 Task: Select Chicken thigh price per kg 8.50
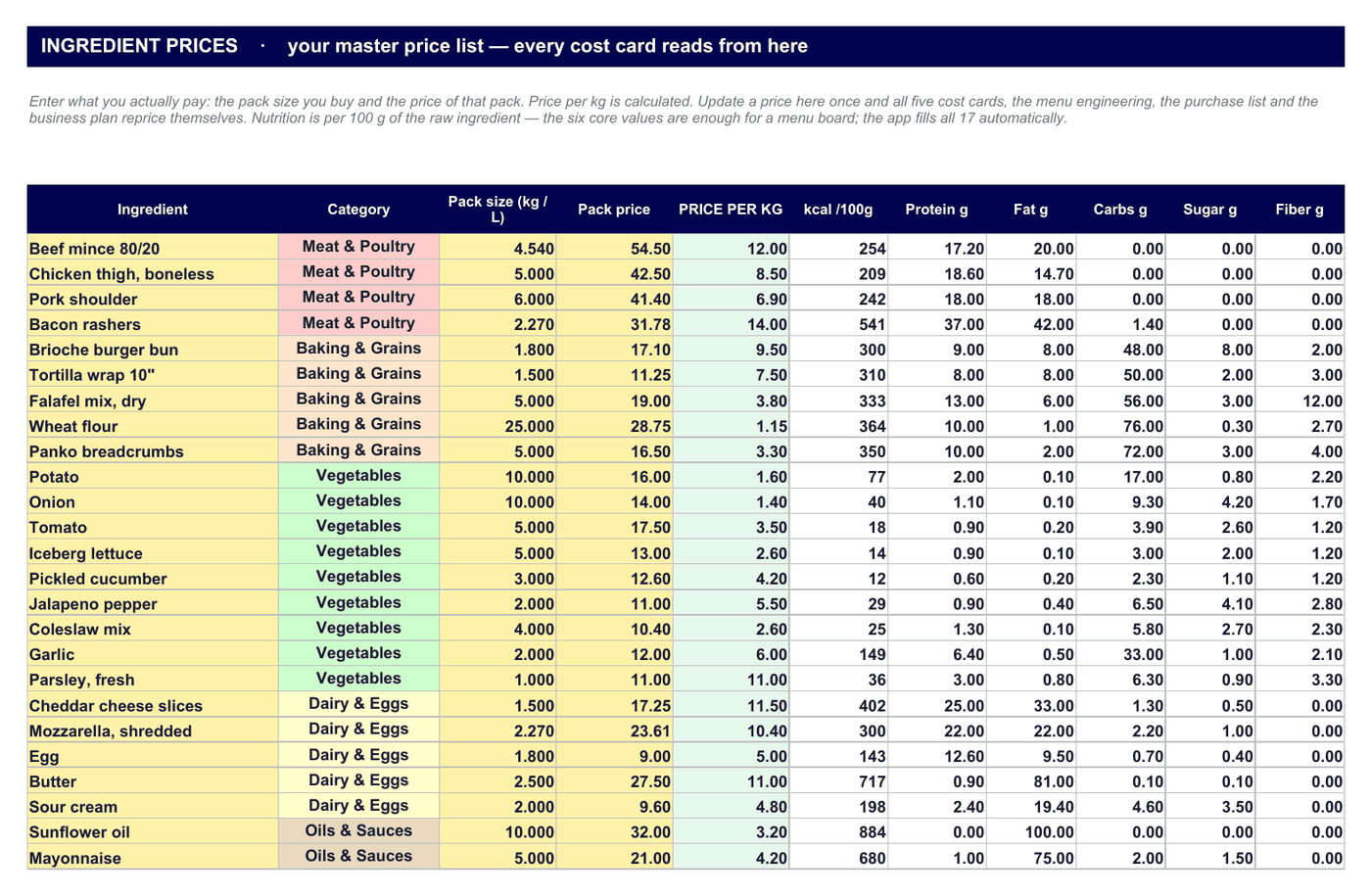click(731, 274)
